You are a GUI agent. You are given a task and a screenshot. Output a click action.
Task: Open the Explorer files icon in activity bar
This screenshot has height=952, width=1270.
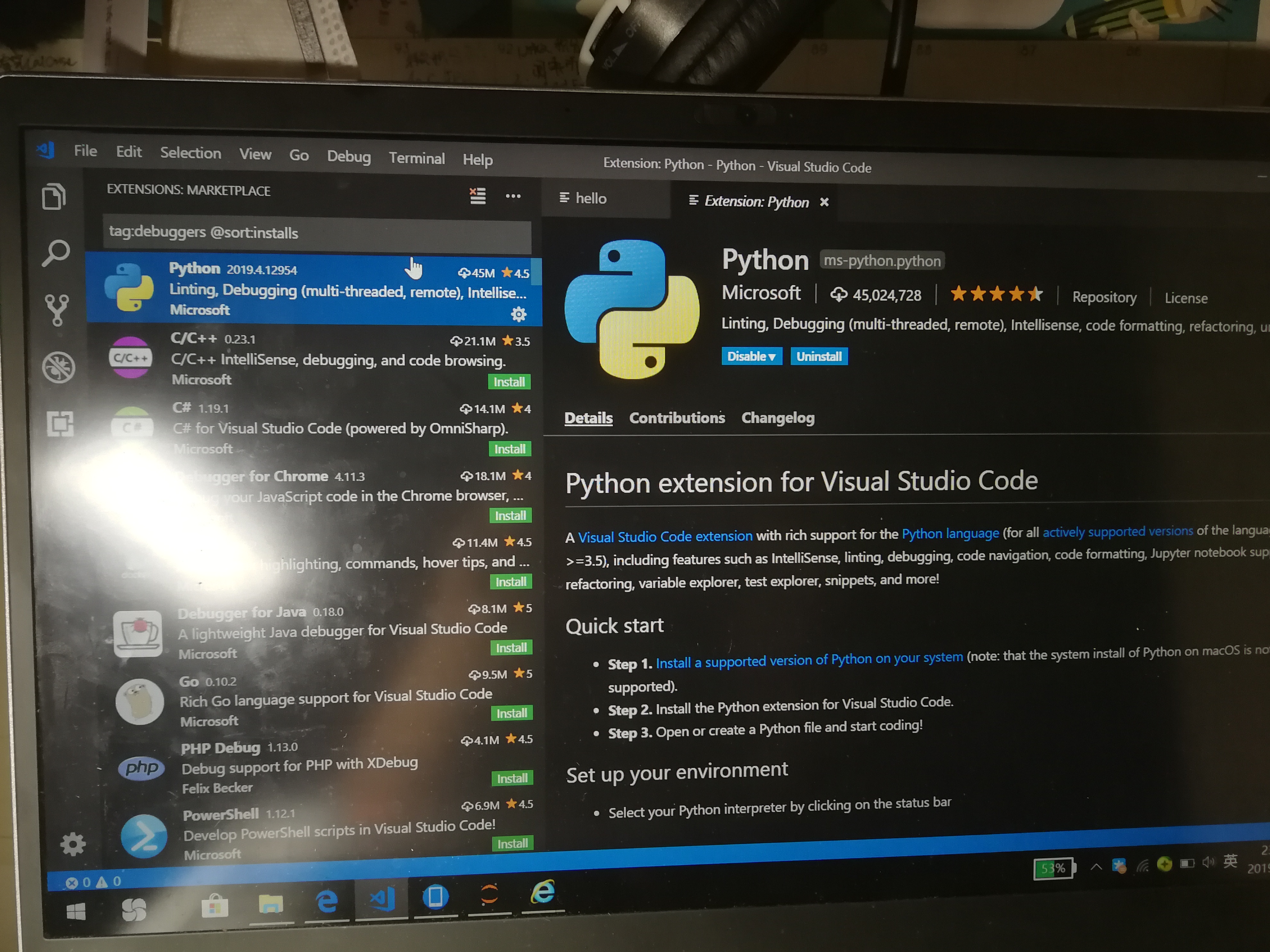[54, 197]
